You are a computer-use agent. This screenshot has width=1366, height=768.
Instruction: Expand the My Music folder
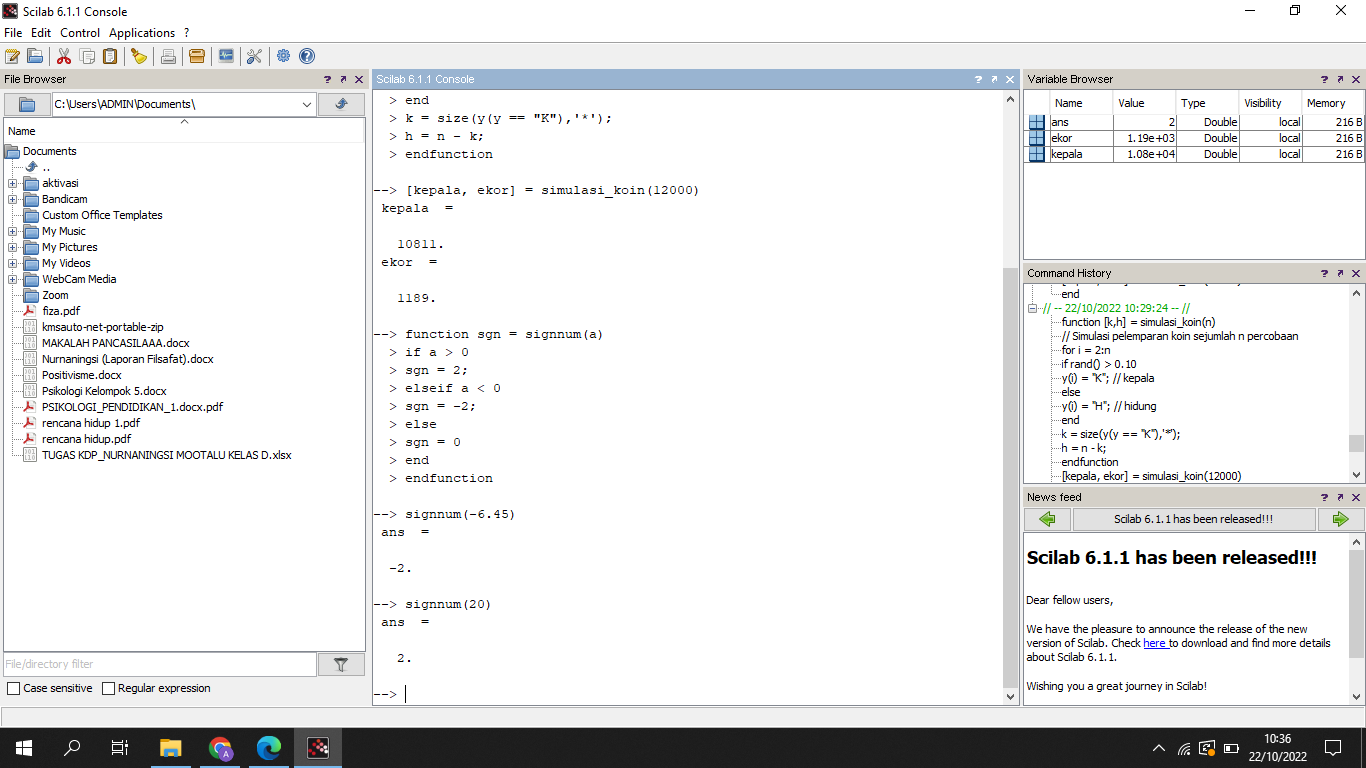click(x=12, y=231)
